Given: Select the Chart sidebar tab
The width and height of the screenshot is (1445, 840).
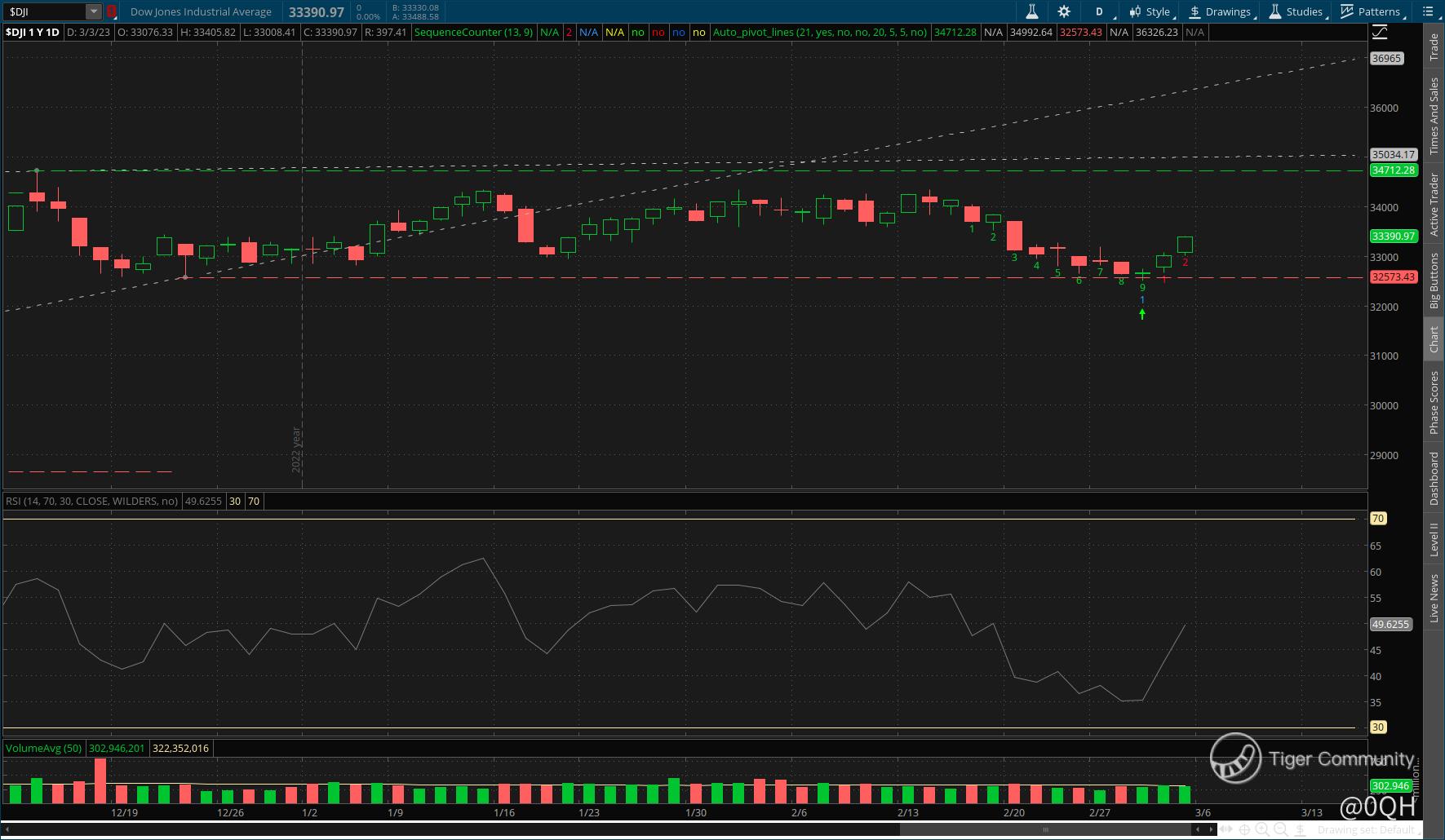Looking at the screenshot, I should [1434, 339].
